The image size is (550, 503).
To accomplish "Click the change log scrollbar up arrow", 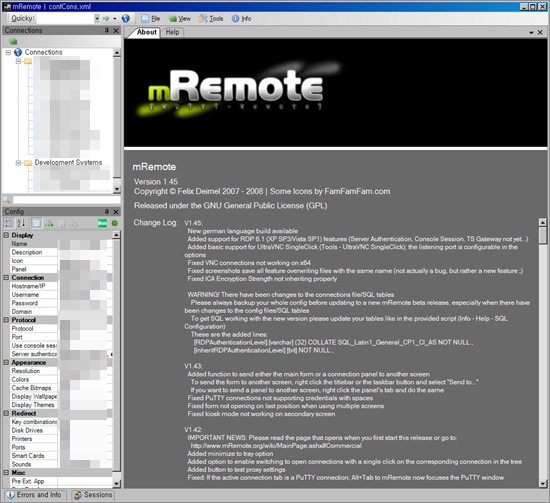I will pos(543,222).
